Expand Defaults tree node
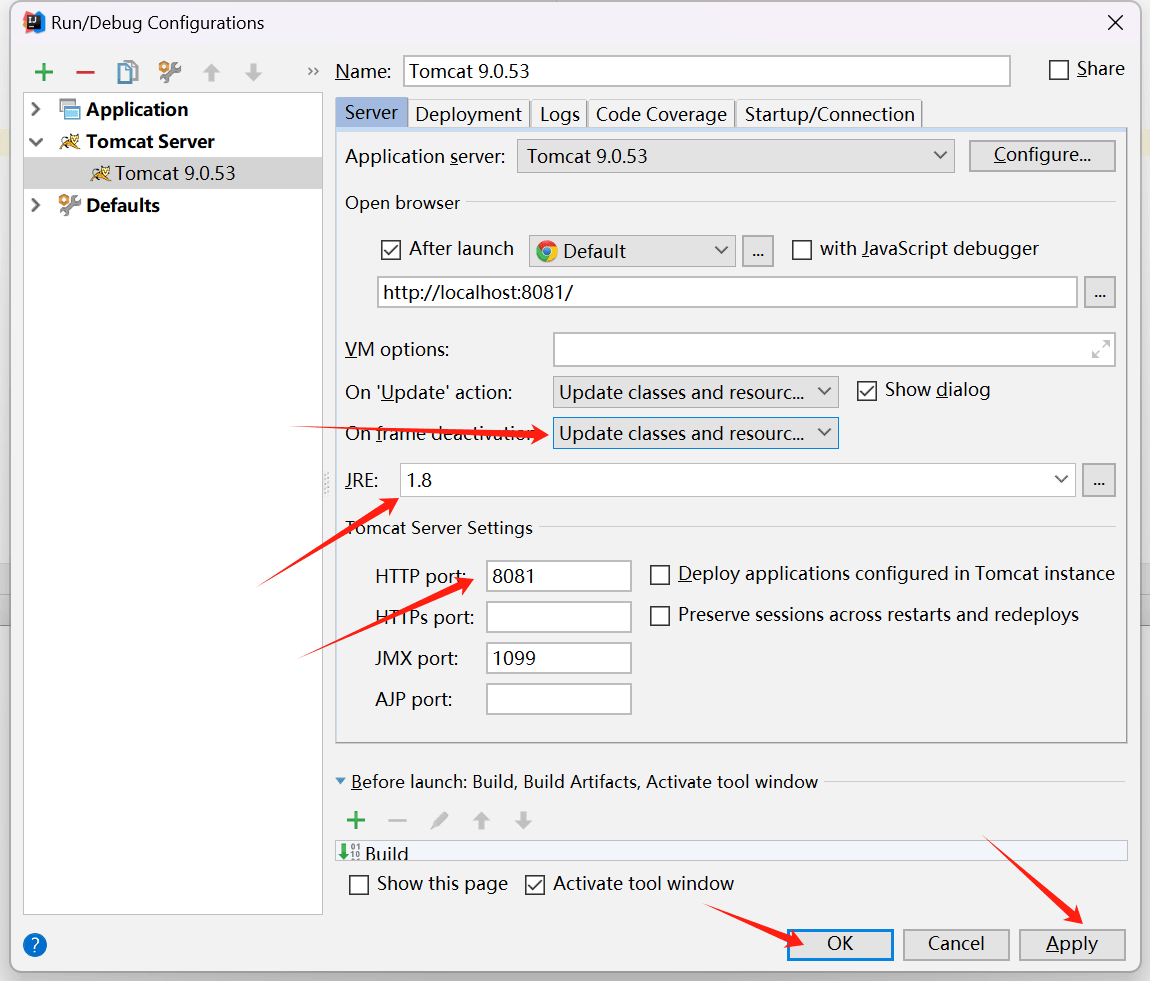Screen dimensions: 1150x981 35,205
